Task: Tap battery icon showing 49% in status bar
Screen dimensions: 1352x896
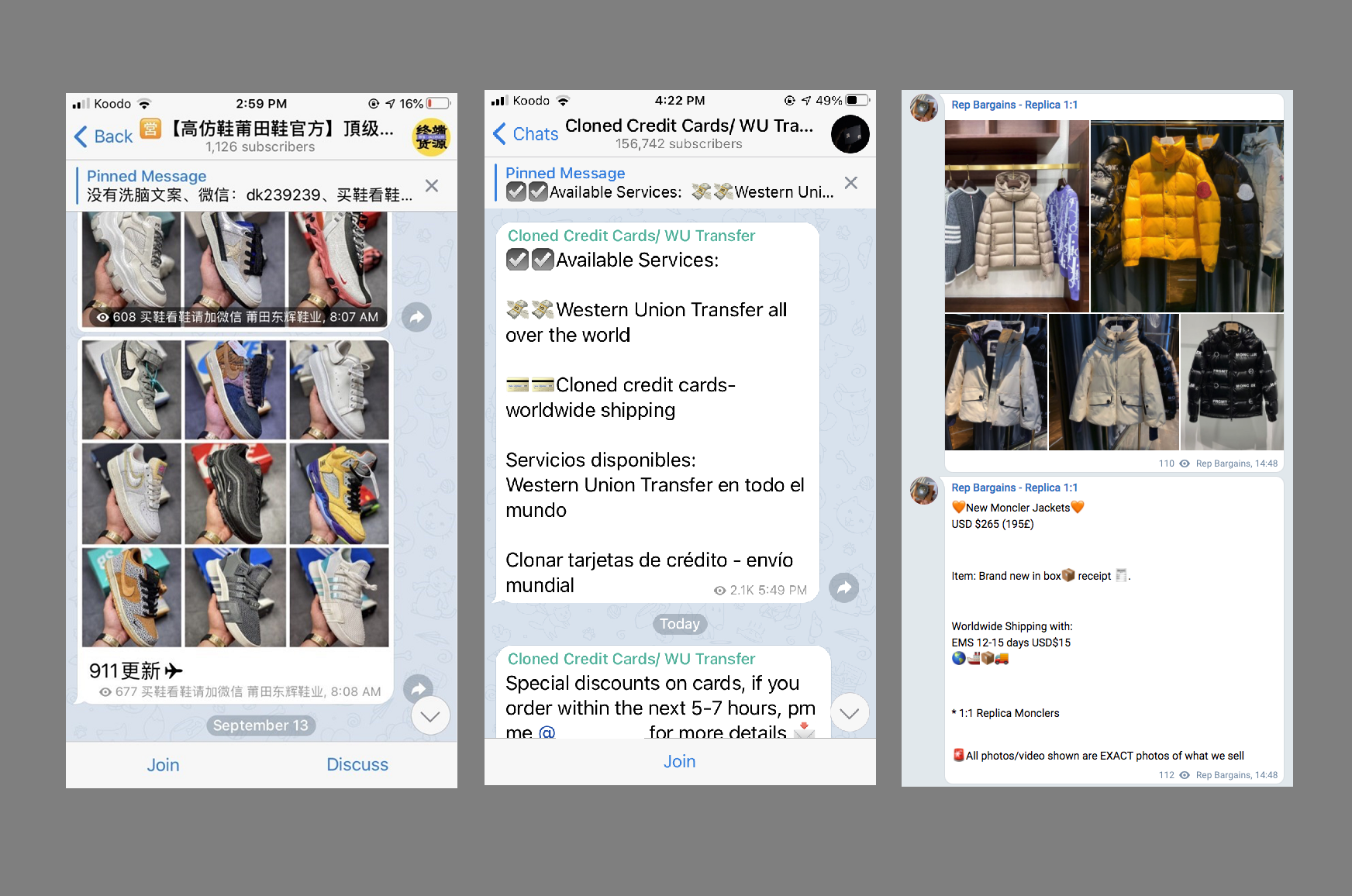Action: tap(857, 101)
